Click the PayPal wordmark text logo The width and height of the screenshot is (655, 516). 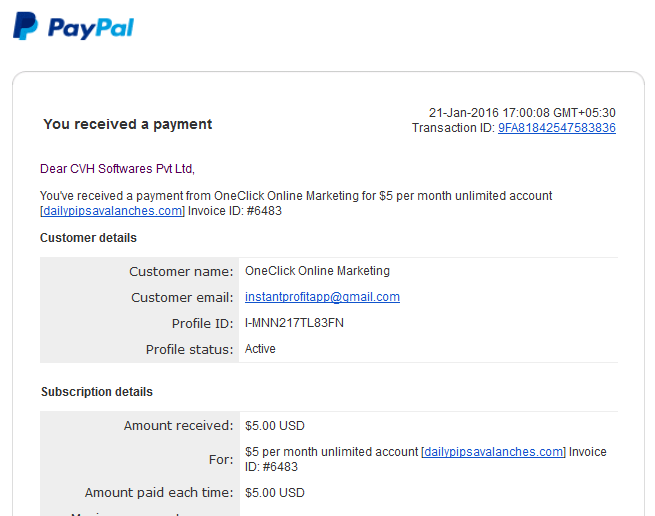click(x=91, y=28)
